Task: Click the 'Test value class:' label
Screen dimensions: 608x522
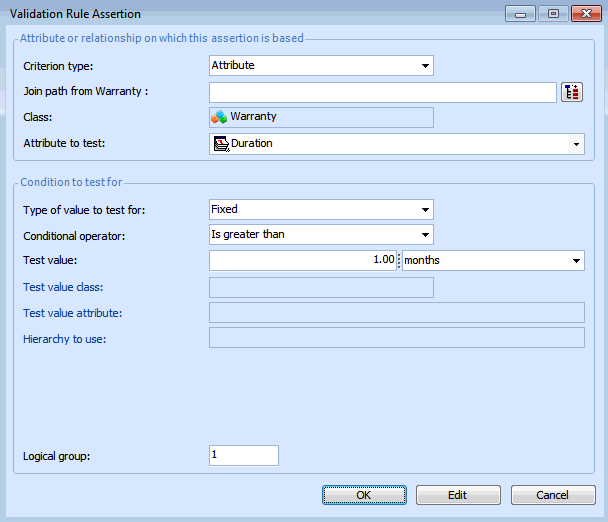Action: coord(63,287)
